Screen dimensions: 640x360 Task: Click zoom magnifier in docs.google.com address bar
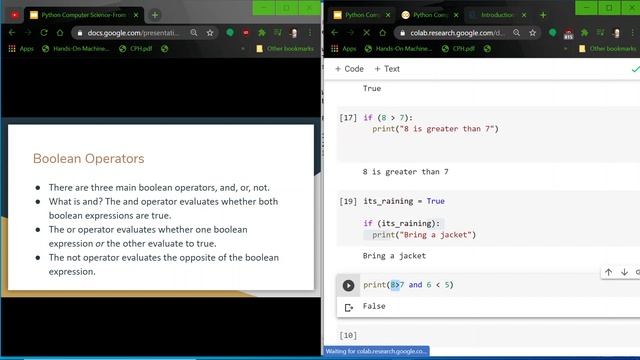194,33
